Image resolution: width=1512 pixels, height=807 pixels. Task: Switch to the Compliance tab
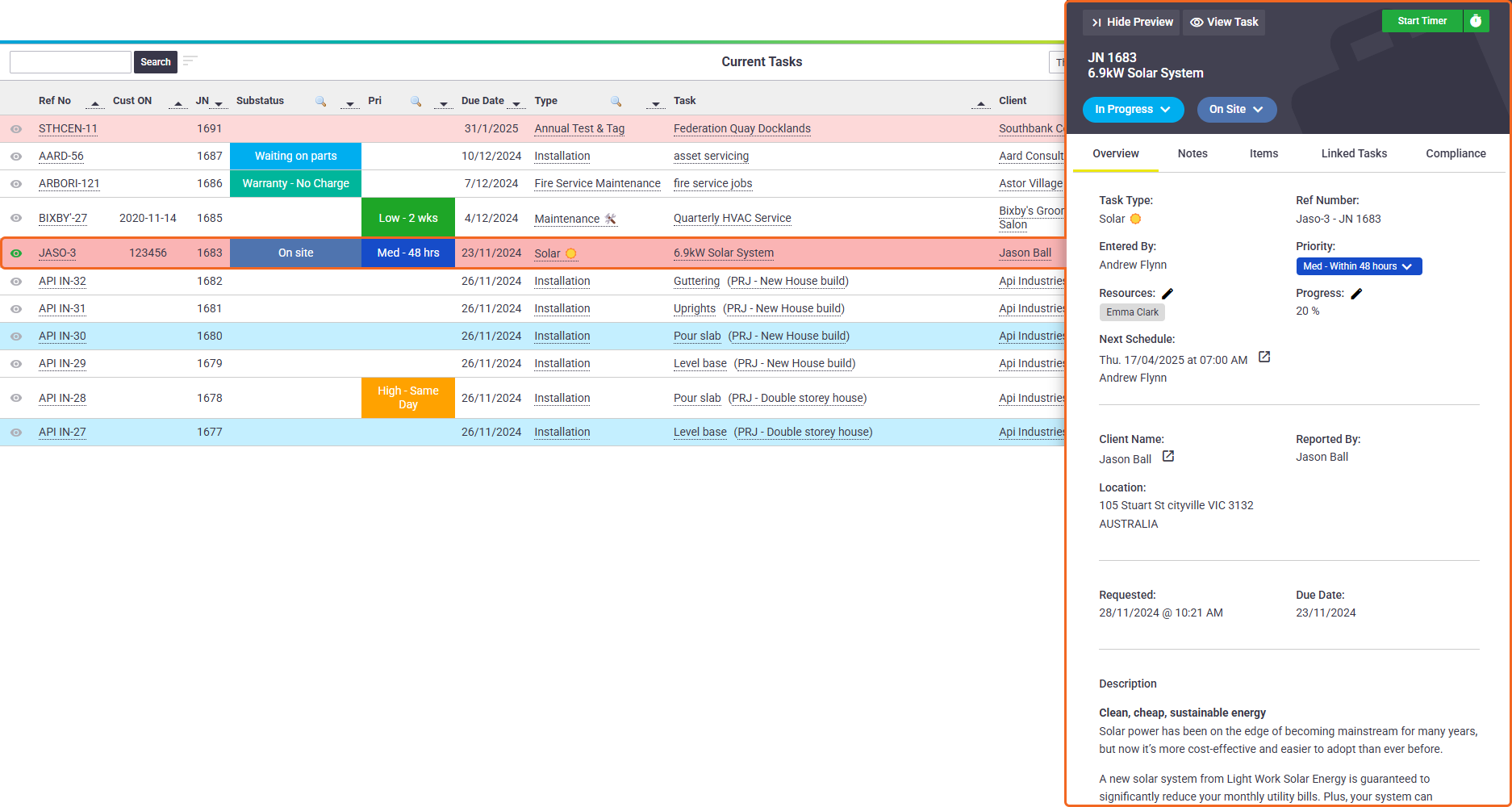tap(1456, 153)
